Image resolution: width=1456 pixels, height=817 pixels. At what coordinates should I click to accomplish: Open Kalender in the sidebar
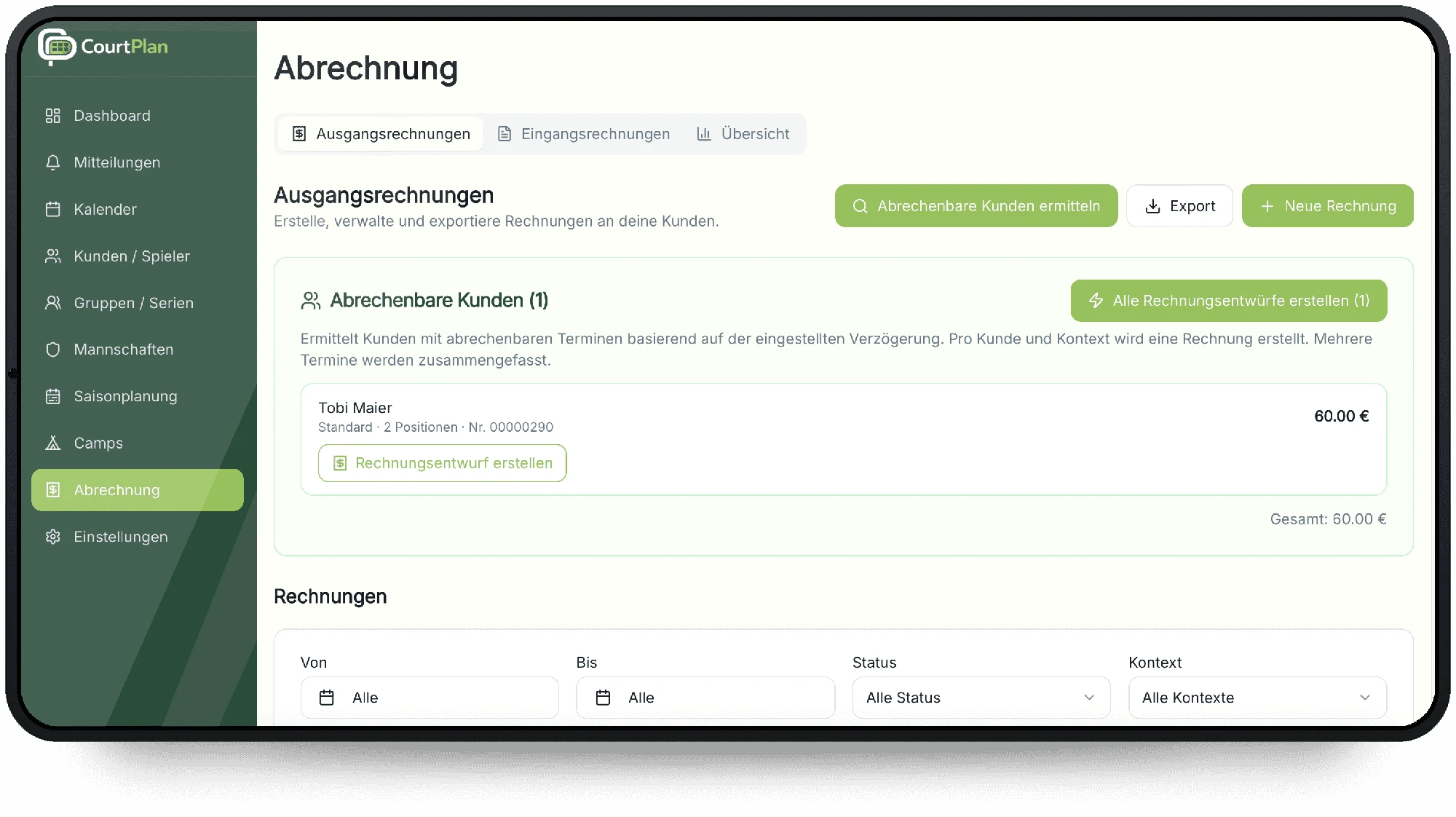click(138, 209)
